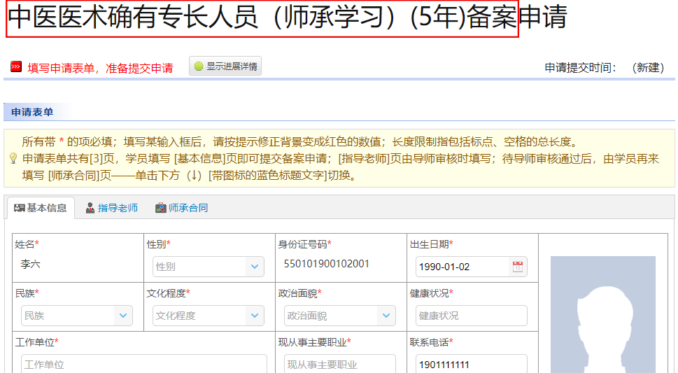
Task: Expand the 政治面貌 dropdown
Action: point(386,316)
